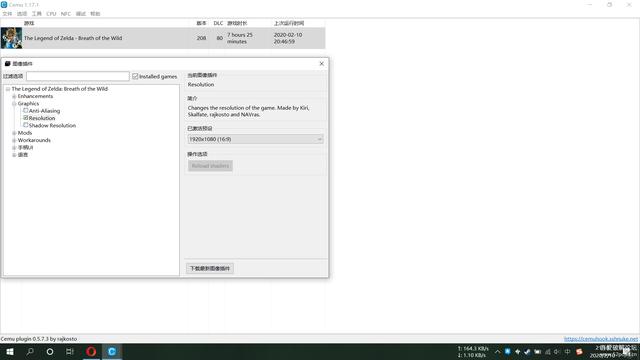Open volume control in system tray
Screen dimensions: 640x360
coord(557,351)
